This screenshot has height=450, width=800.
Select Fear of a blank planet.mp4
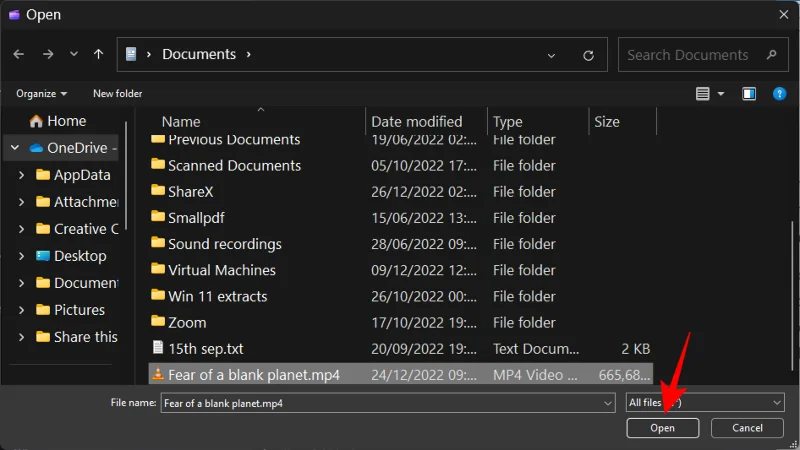(254, 375)
